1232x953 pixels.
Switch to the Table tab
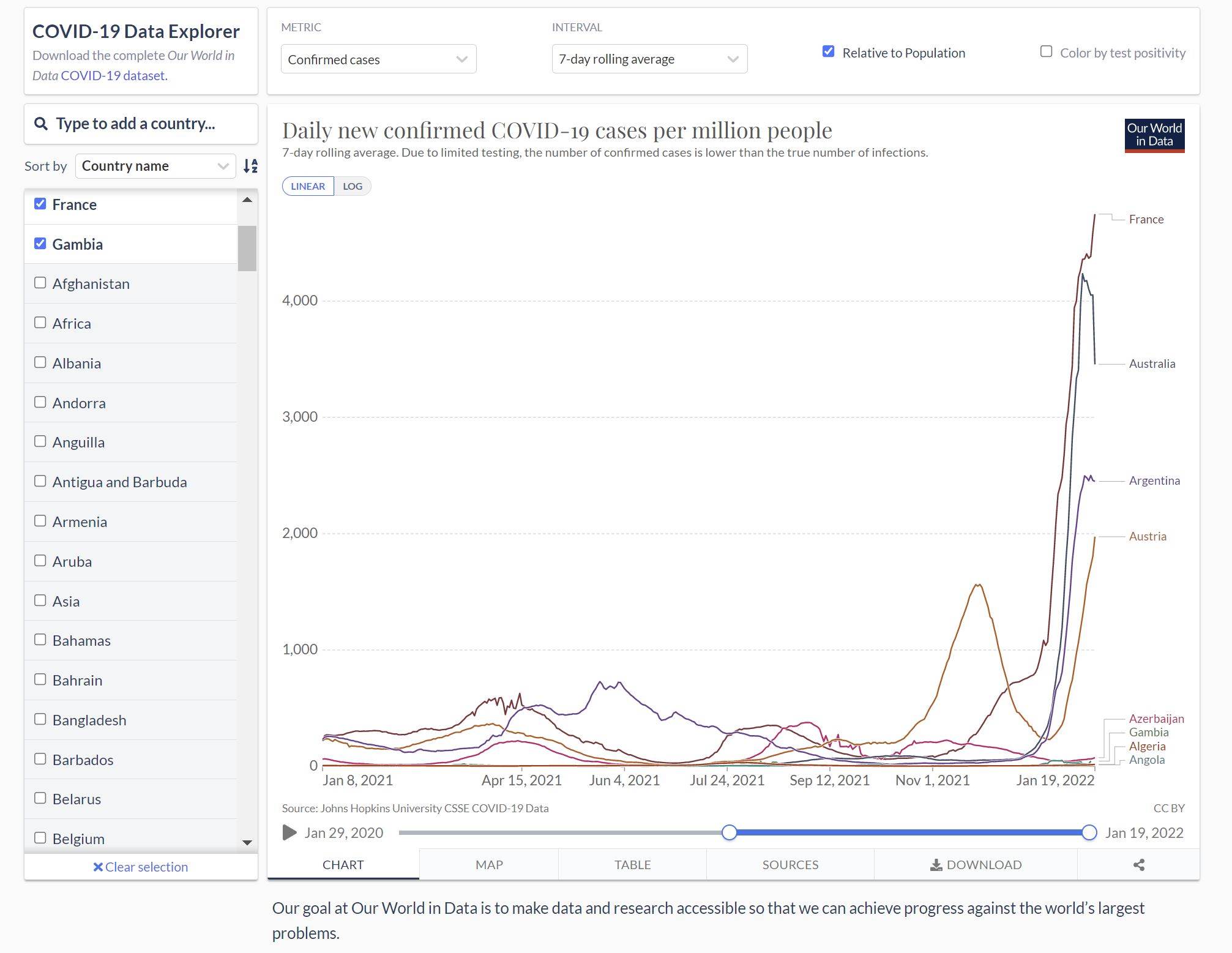(x=632, y=865)
